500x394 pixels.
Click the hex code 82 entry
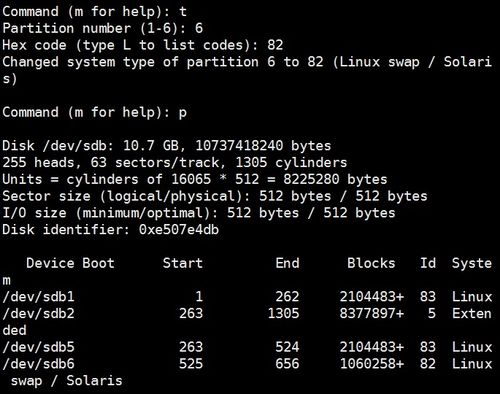click(x=275, y=45)
